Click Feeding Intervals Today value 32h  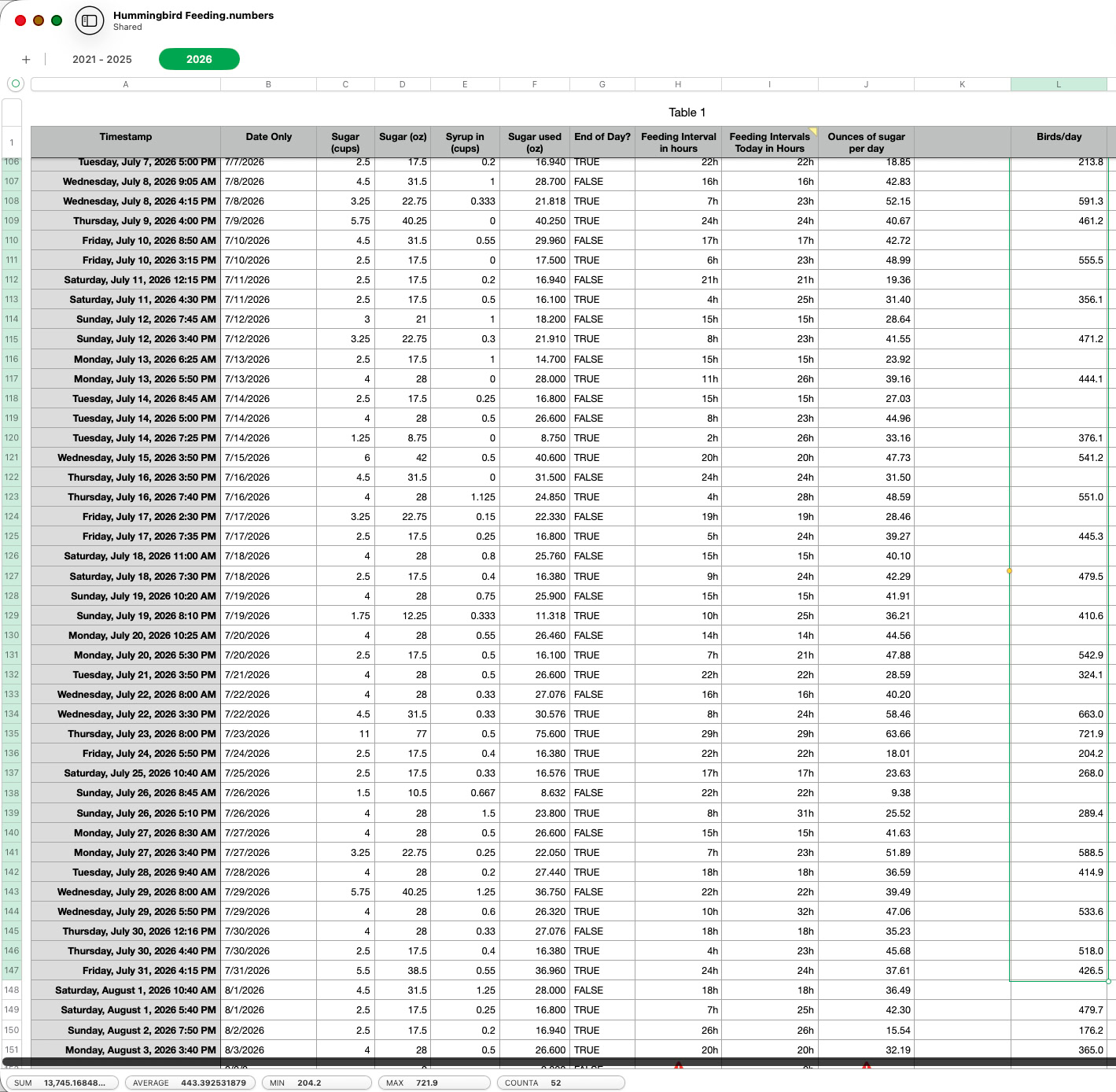[770, 911]
